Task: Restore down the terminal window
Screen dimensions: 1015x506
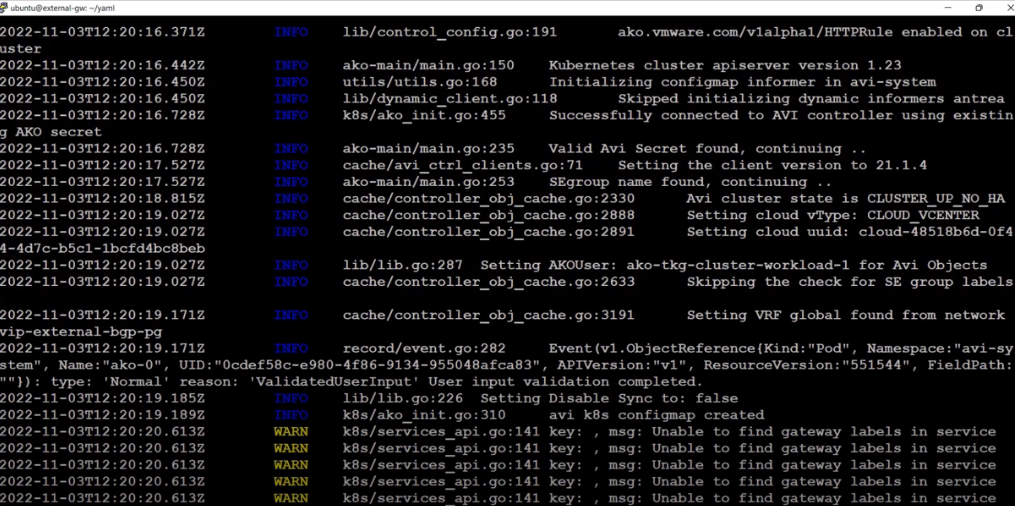Action: (x=979, y=8)
